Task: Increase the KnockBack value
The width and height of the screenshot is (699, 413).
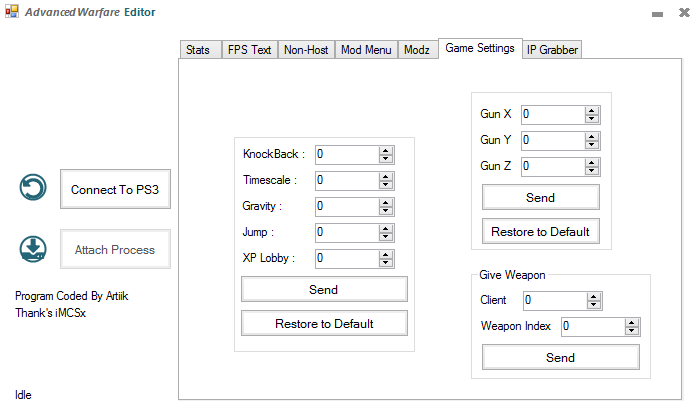Action: click(386, 151)
